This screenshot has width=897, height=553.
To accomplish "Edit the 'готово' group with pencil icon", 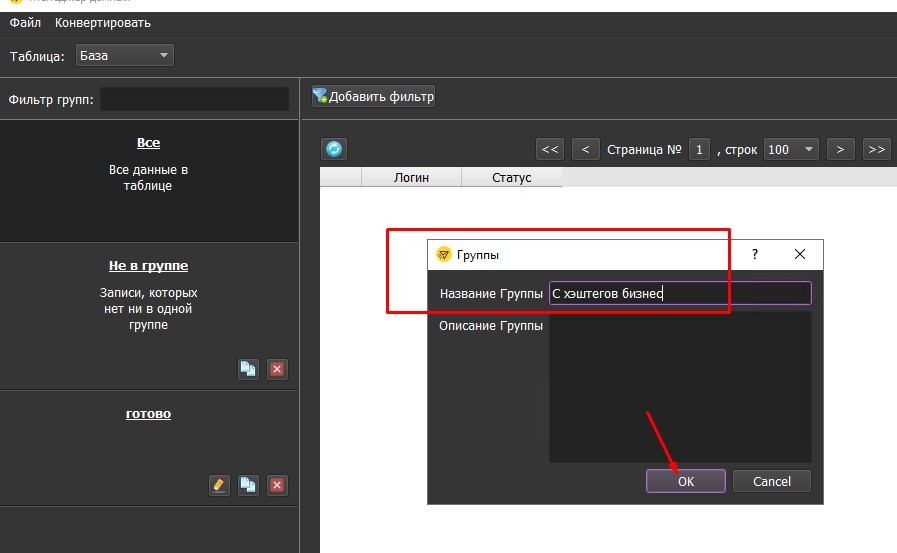I will coord(219,485).
